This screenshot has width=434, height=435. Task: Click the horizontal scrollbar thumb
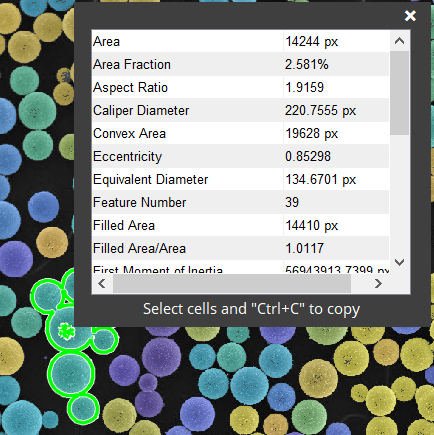coord(232,284)
